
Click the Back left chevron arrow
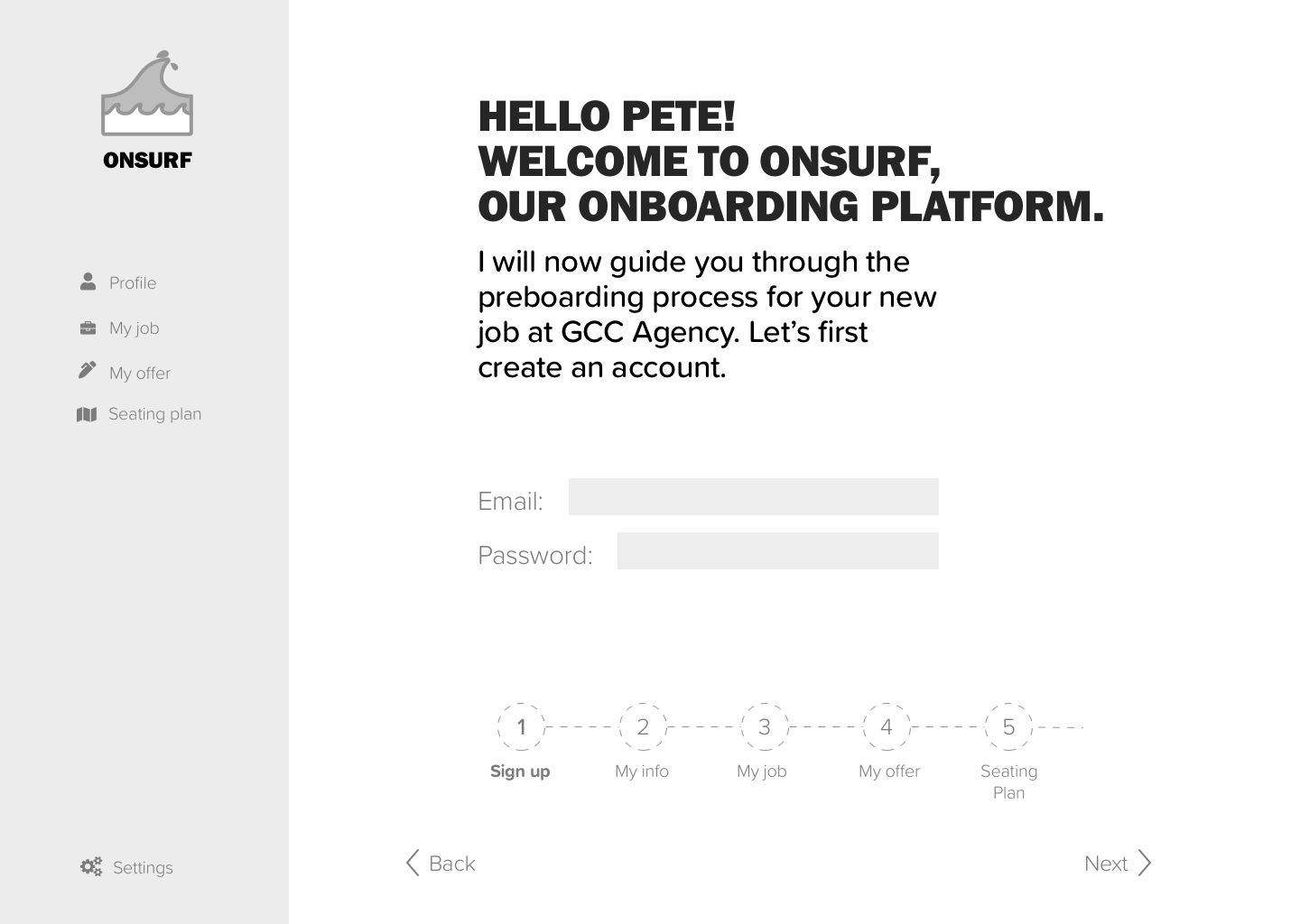(x=413, y=863)
